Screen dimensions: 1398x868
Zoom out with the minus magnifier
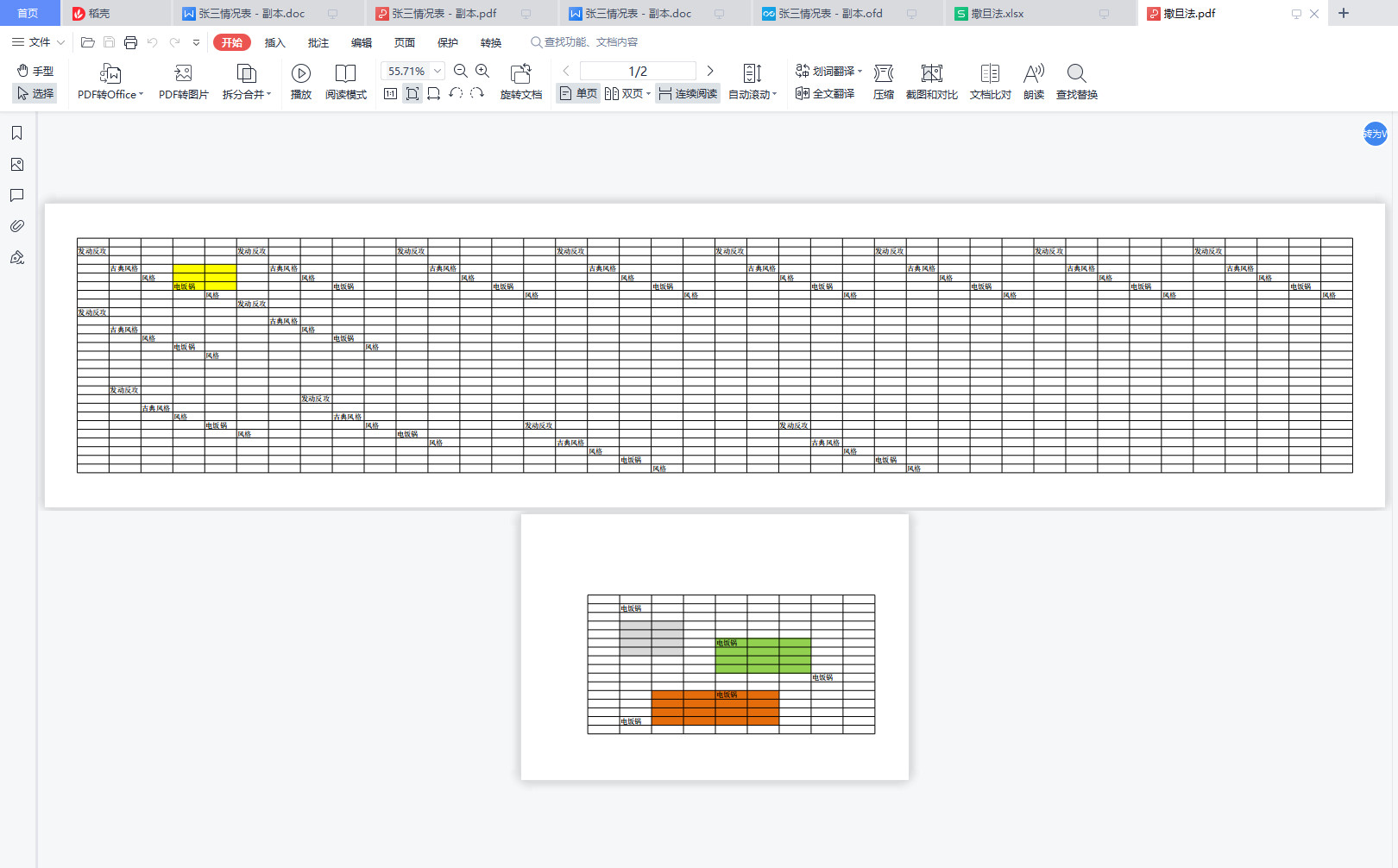(461, 71)
